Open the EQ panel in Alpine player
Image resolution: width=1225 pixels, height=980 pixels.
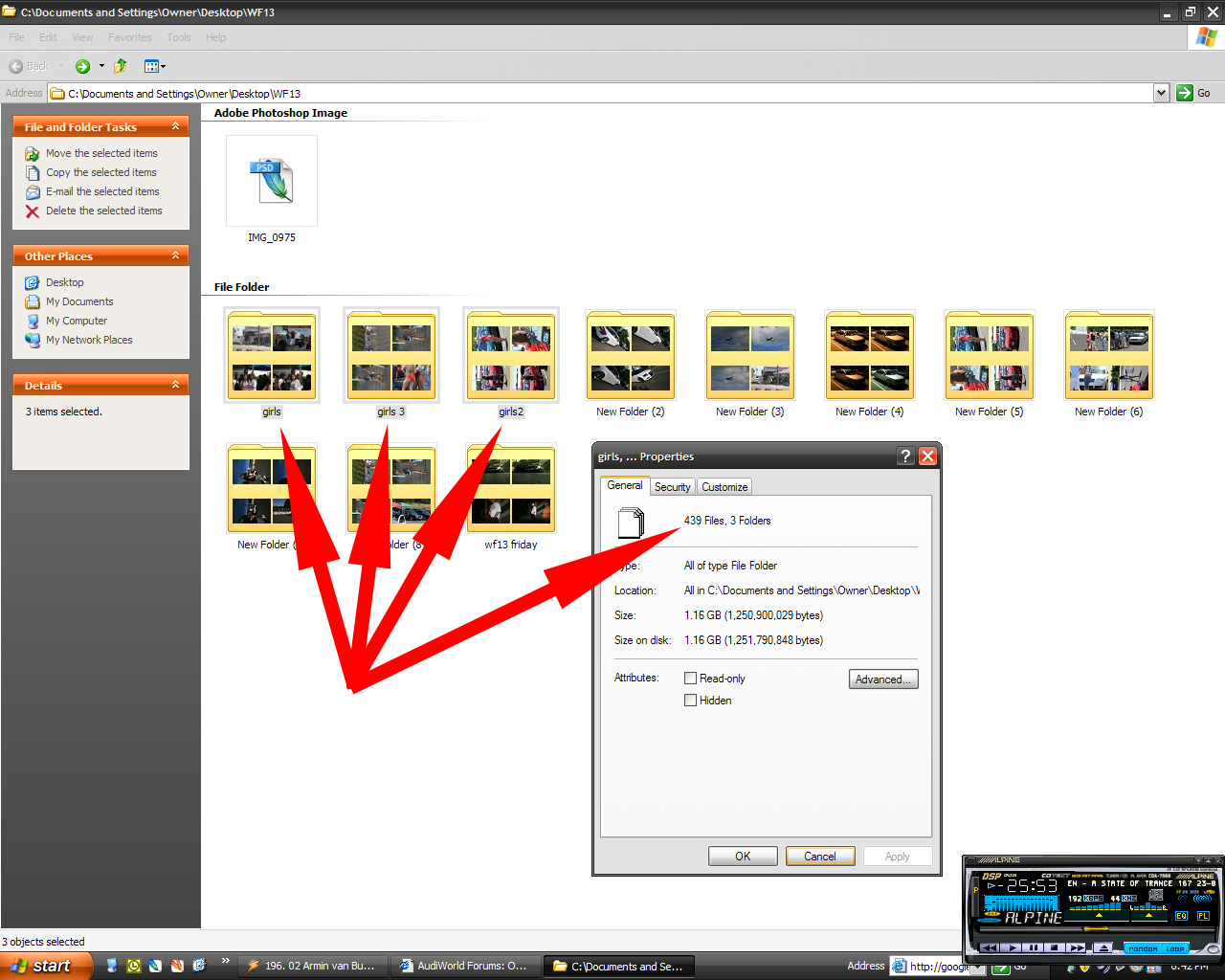pos(1181,916)
